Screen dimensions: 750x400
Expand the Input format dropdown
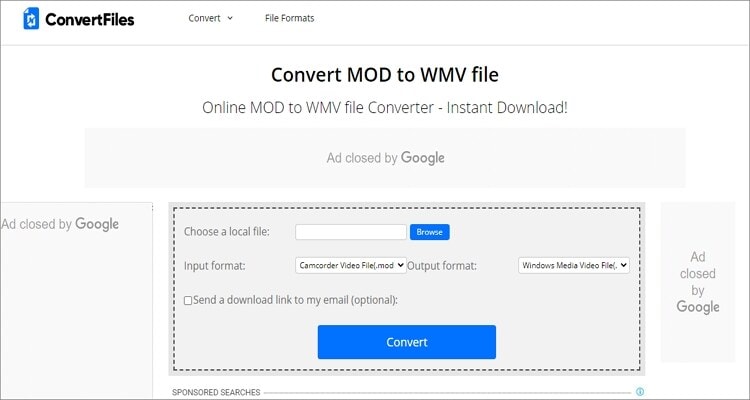(x=351, y=265)
